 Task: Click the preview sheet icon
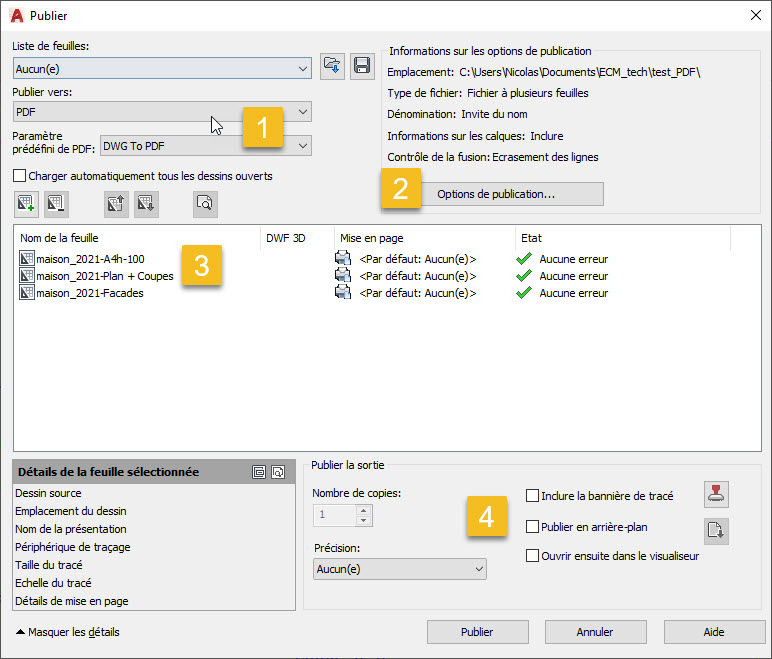click(x=205, y=204)
